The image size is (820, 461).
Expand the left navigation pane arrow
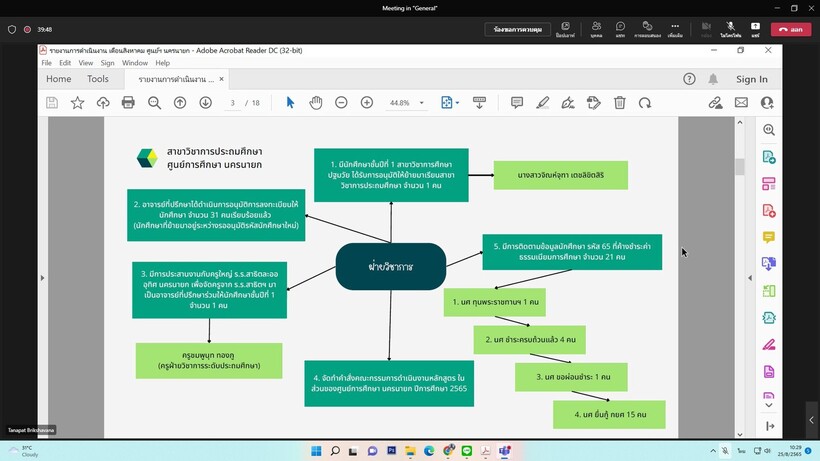click(x=42, y=277)
